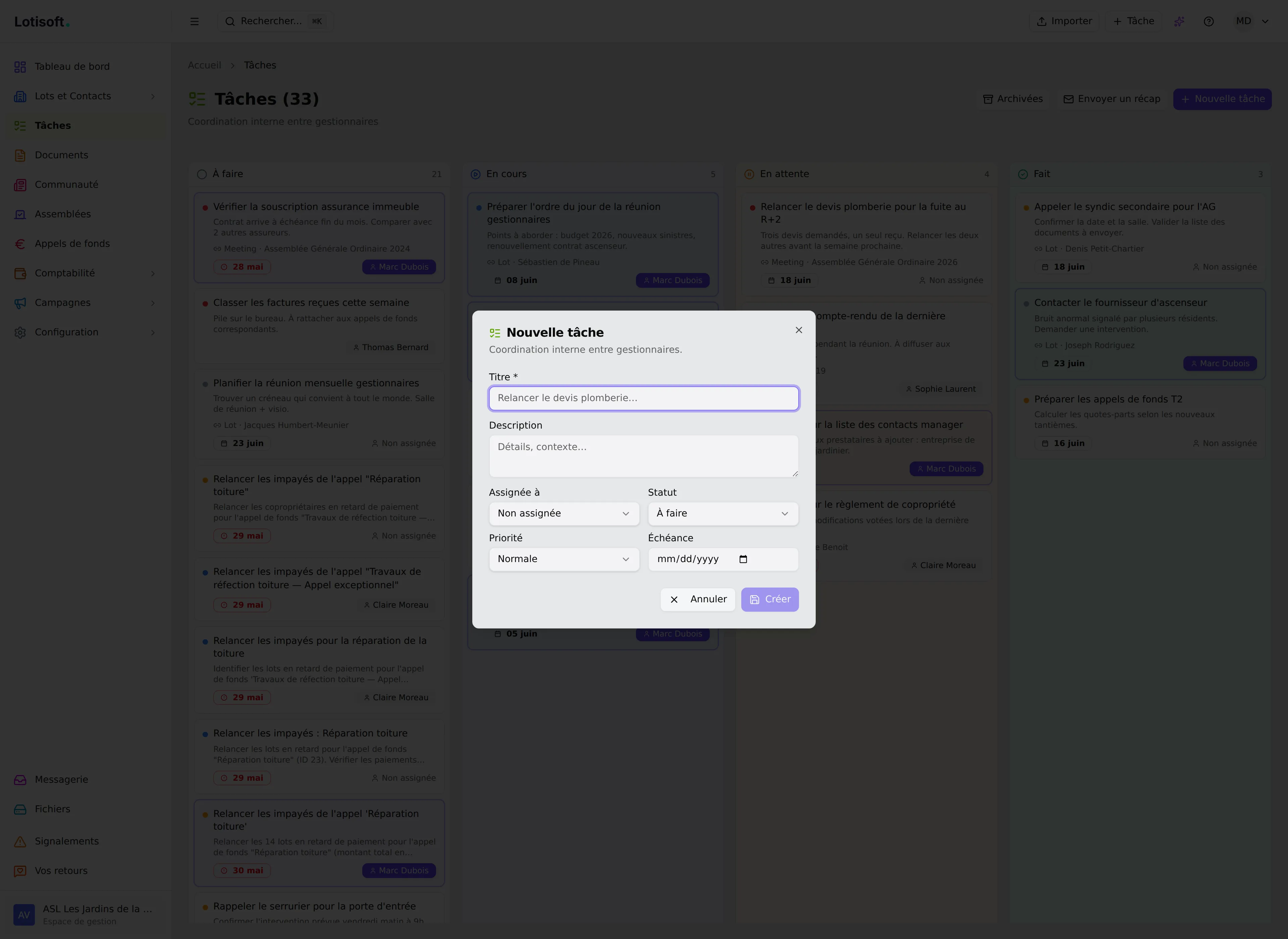
Task: Open the MD user account menu
Action: click(1252, 21)
